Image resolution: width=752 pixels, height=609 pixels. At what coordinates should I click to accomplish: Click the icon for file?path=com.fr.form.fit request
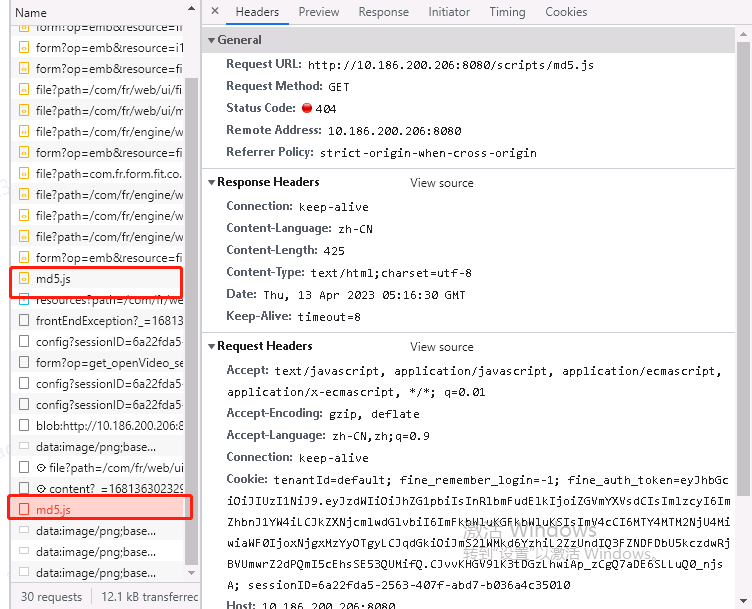[25, 174]
